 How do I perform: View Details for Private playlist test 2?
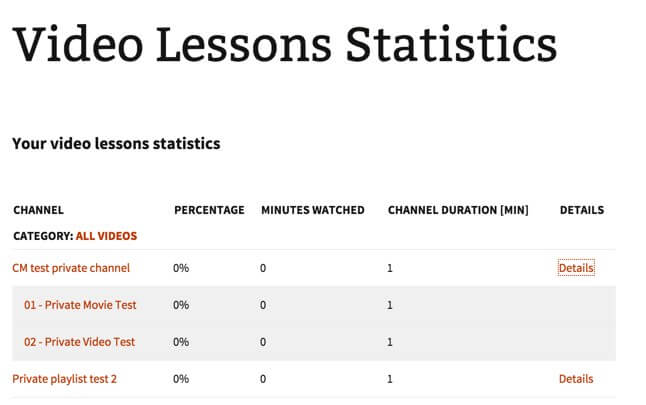576,379
